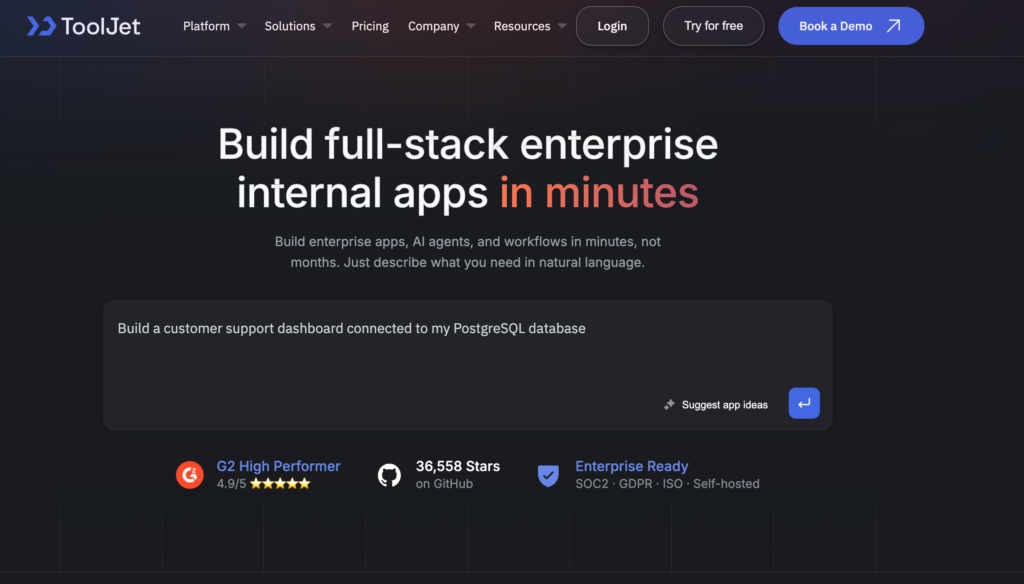Click the Enterprise Ready shield icon

548,475
